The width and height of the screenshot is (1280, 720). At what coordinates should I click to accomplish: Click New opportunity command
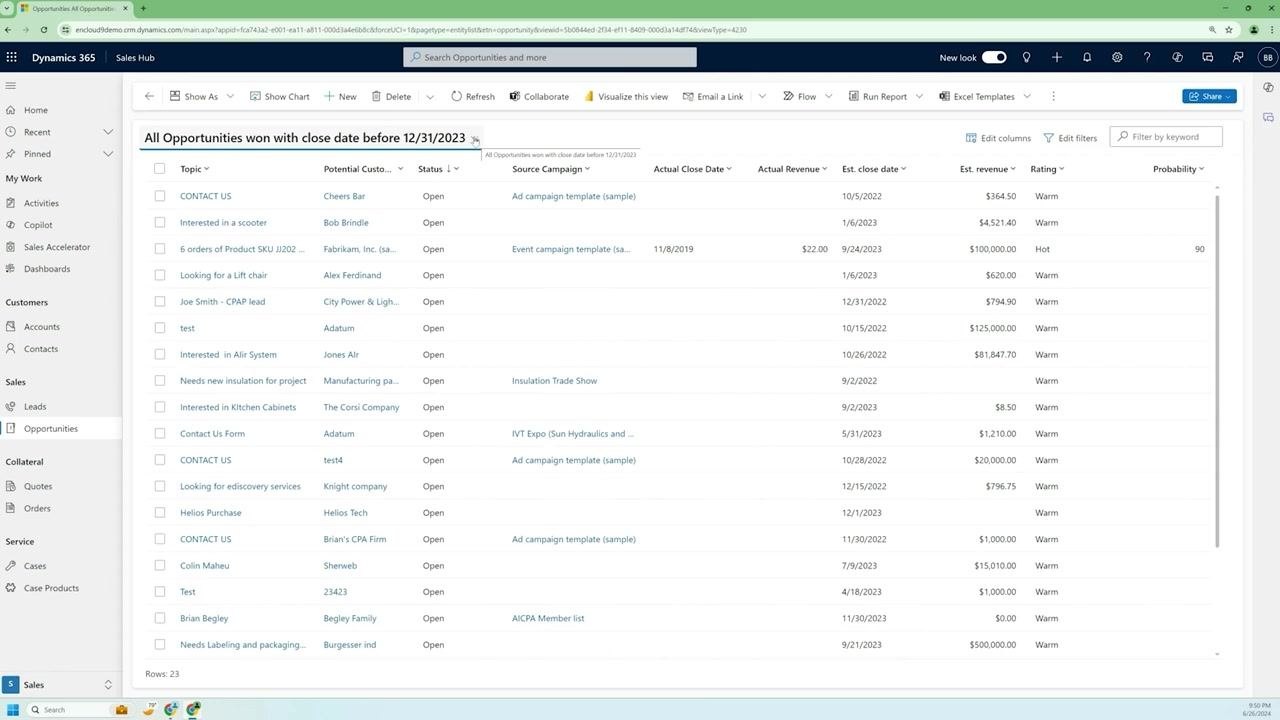[x=340, y=96]
